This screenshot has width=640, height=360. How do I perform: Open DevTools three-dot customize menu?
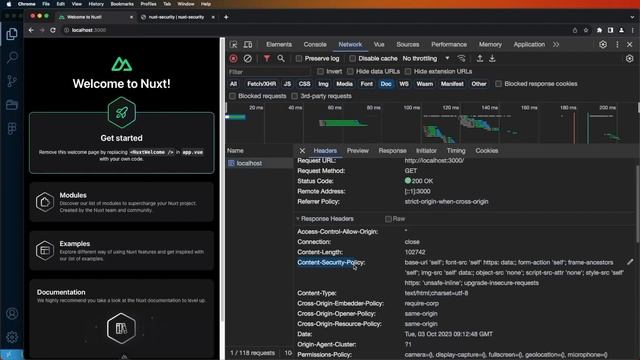pos(617,44)
